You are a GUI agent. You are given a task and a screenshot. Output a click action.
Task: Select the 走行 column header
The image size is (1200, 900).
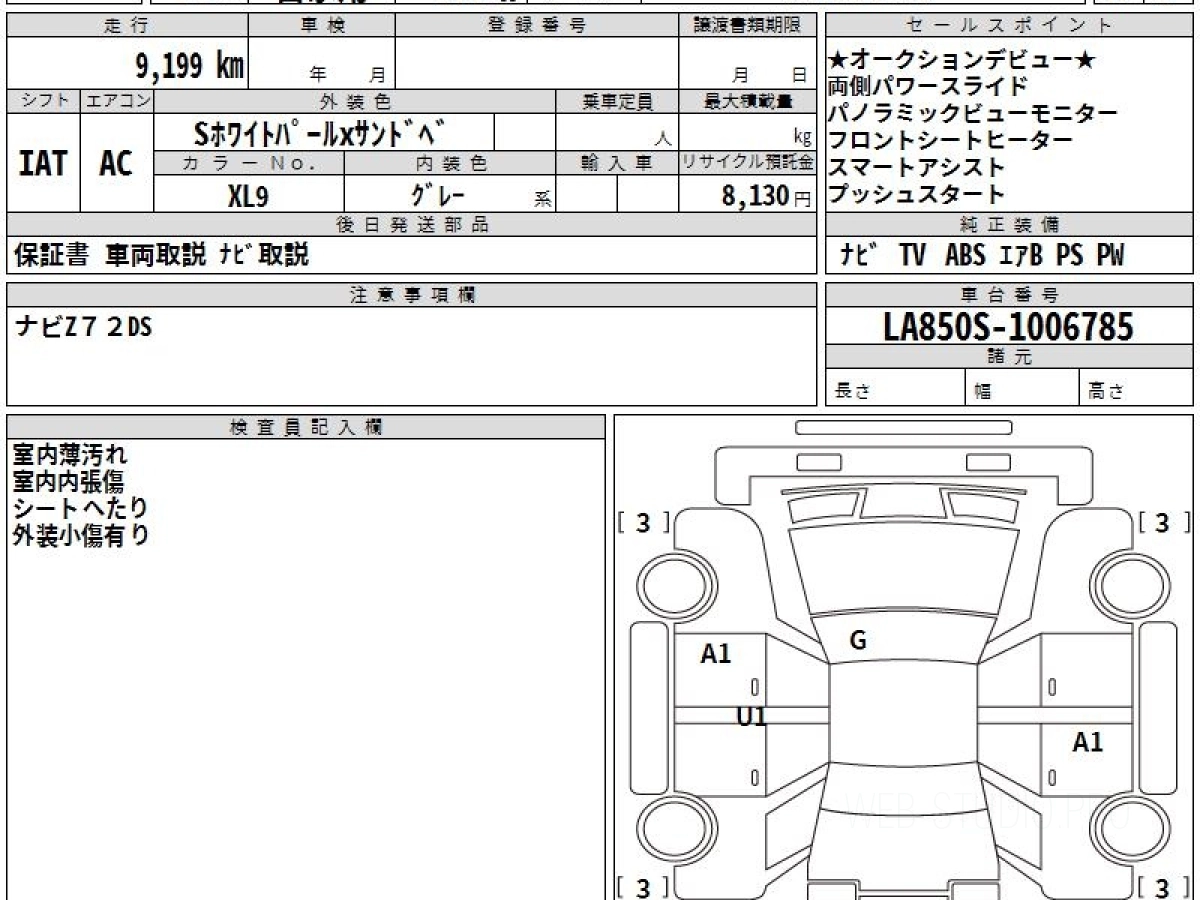tap(126, 26)
